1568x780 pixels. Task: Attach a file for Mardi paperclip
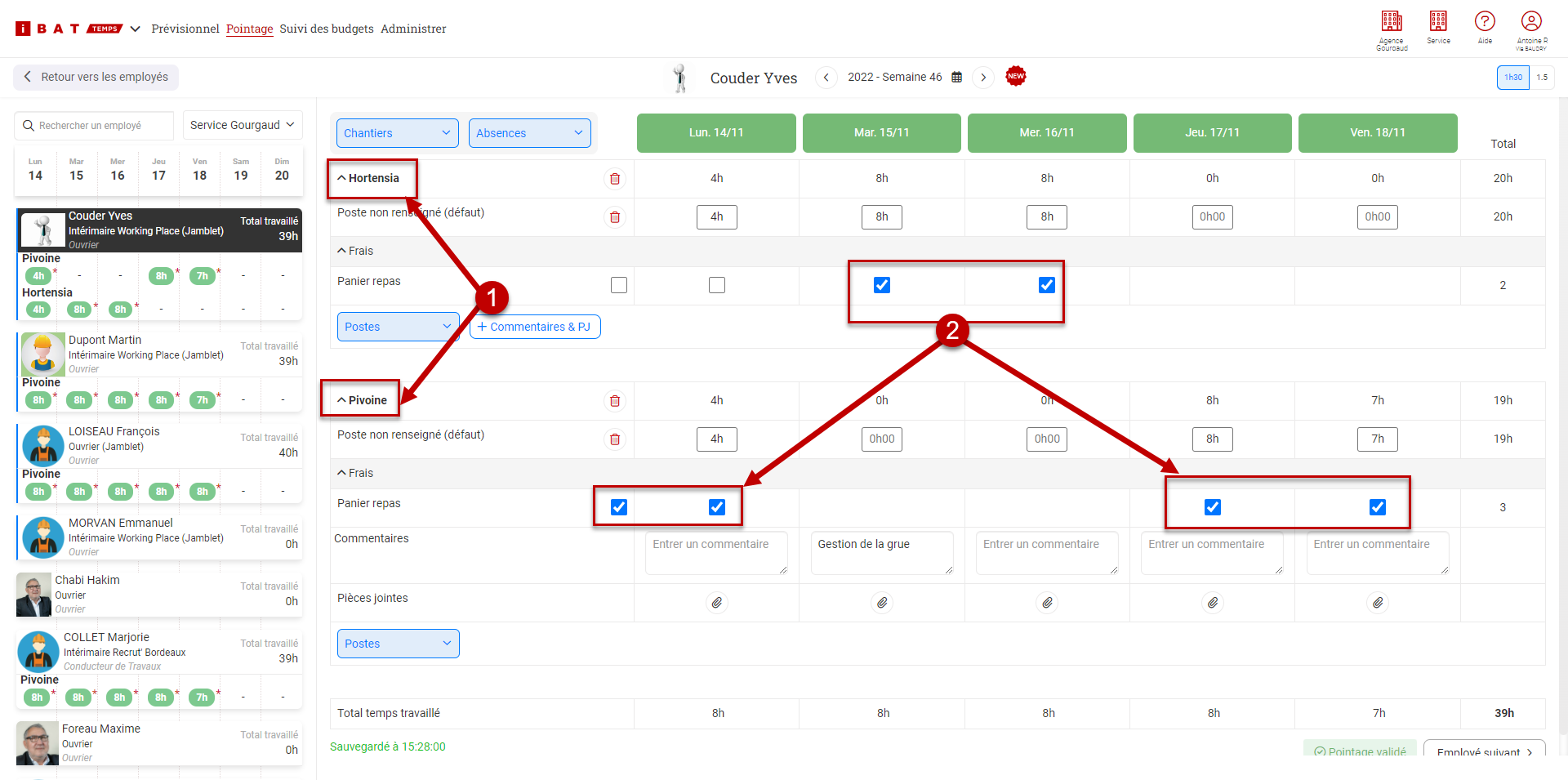click(882, 603)
